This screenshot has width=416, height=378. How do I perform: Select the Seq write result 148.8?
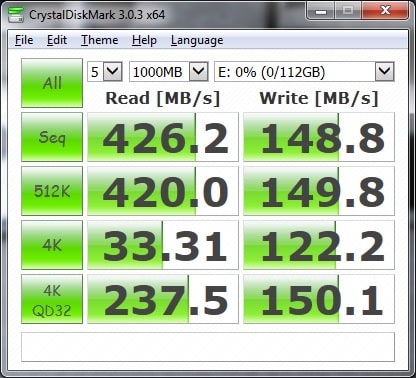coord(319,137)
